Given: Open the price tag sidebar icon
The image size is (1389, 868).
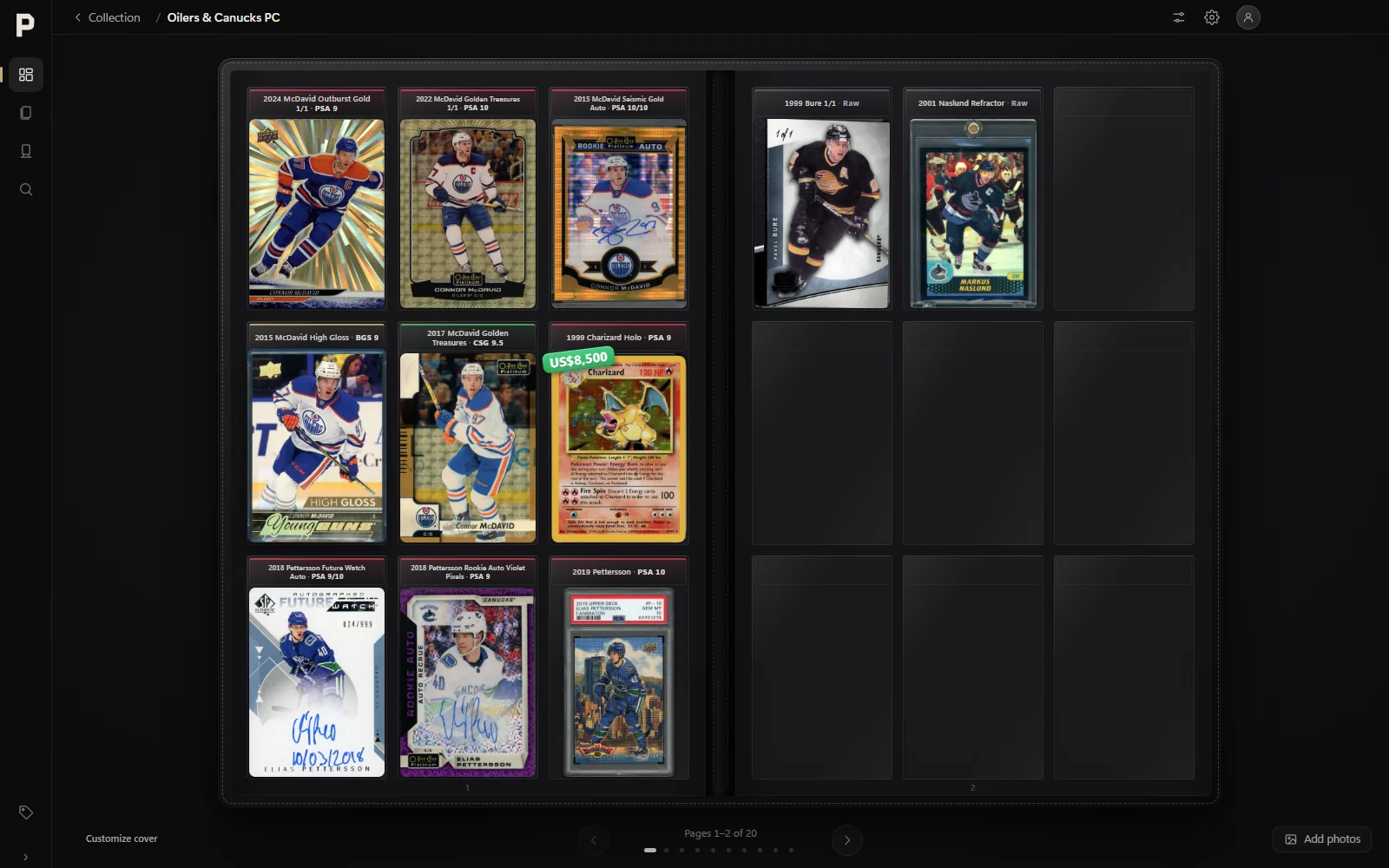Looking at the screenshot, I should coord(26,812).
